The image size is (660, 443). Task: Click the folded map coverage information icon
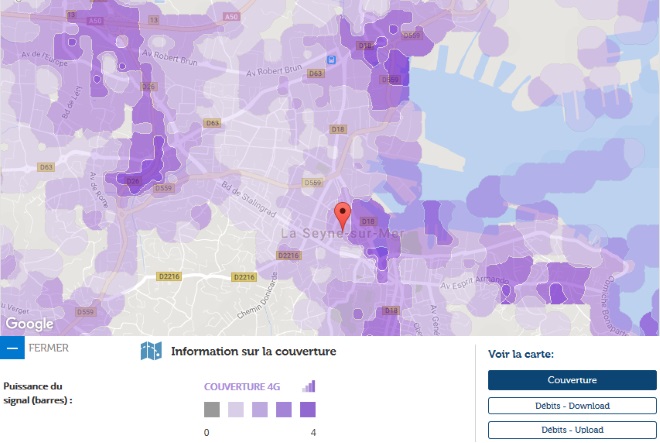[x=151, y=351]
